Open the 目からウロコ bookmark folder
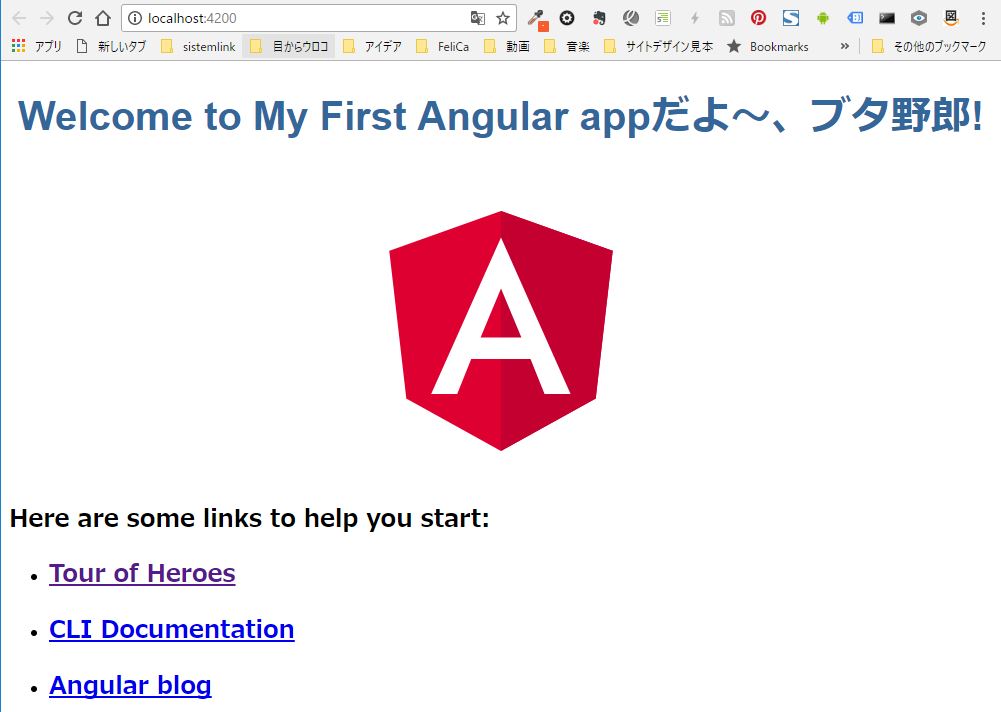The width and height of the screenshot is (1001, 712). [289, 46]
